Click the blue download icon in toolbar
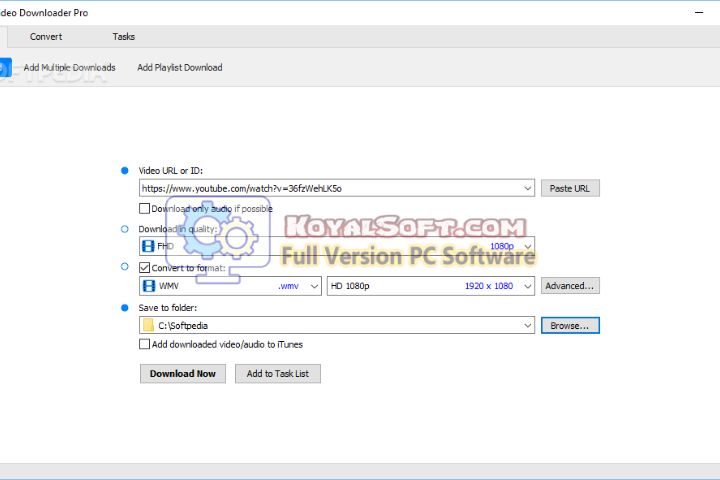The image size is (720, 480). (5, 68)
